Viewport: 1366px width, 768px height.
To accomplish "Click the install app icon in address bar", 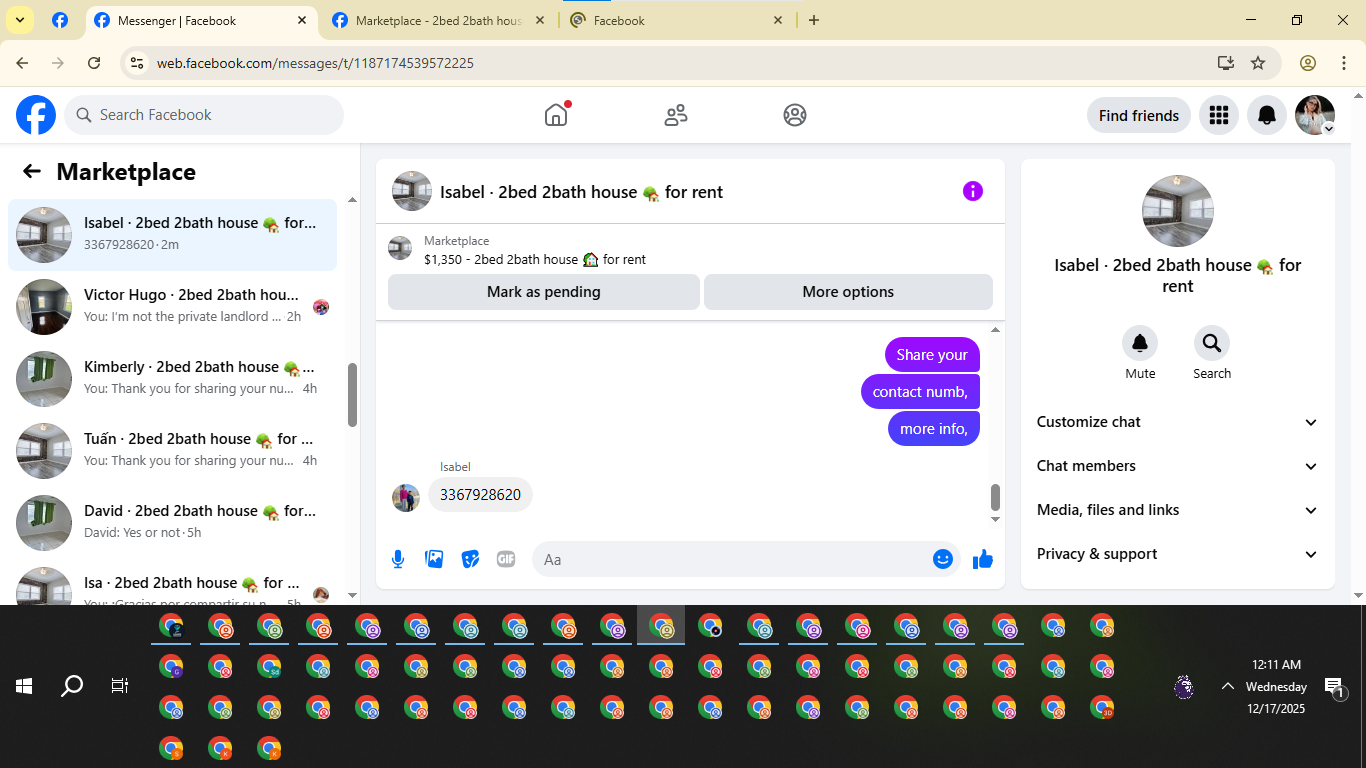I will 1226,63.
